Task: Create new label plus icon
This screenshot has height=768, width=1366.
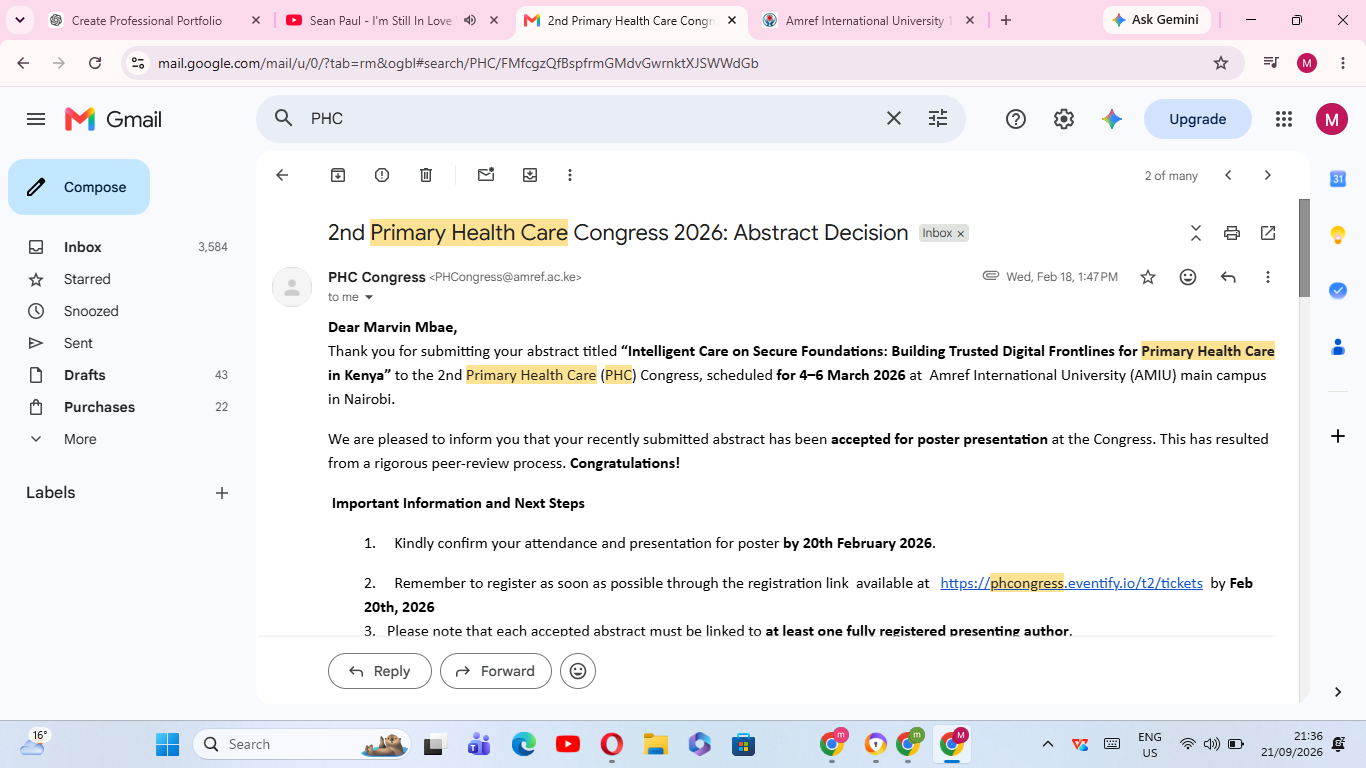Action: pos(222,493)
